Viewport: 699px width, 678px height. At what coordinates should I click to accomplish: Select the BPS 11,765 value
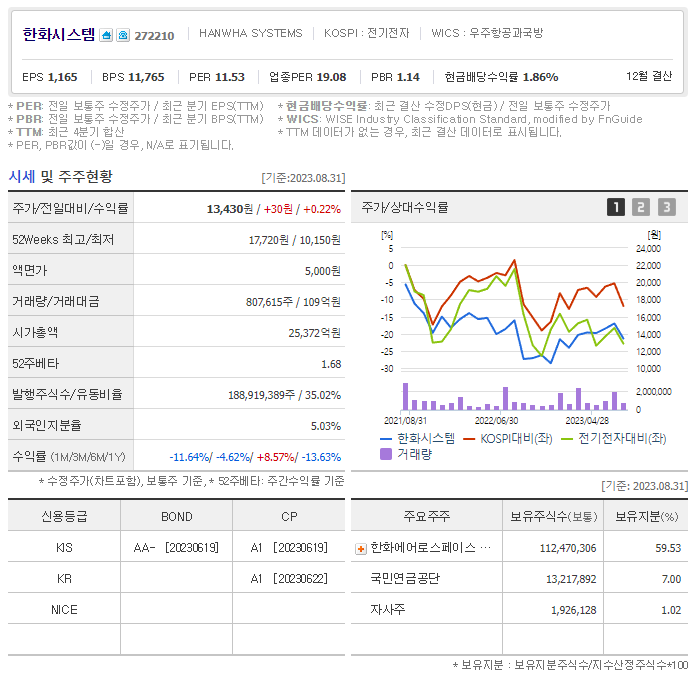point(133,77)
